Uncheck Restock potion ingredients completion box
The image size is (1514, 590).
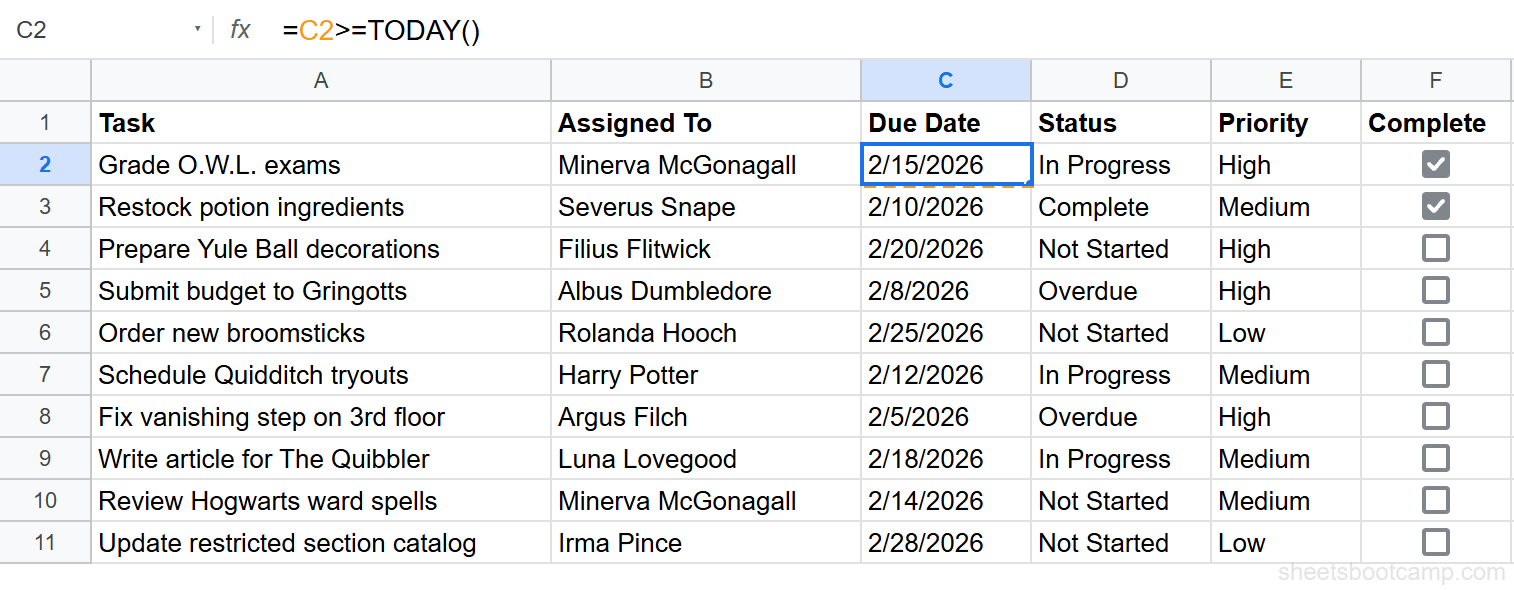[x=1435, y=206]
